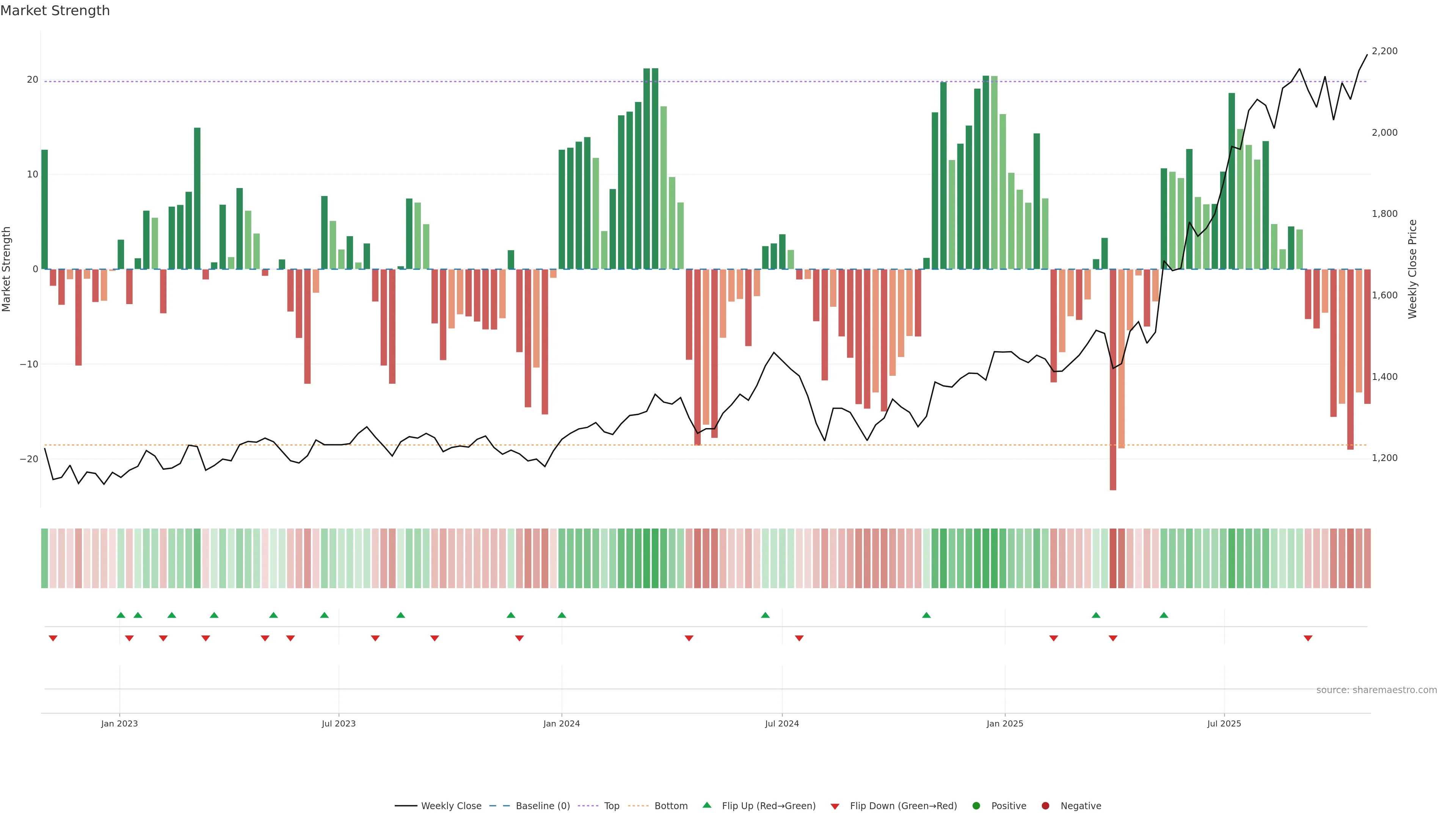
Task: Click the last flip-down marker after Jul 2025
Action: [x=1307, y=638]
